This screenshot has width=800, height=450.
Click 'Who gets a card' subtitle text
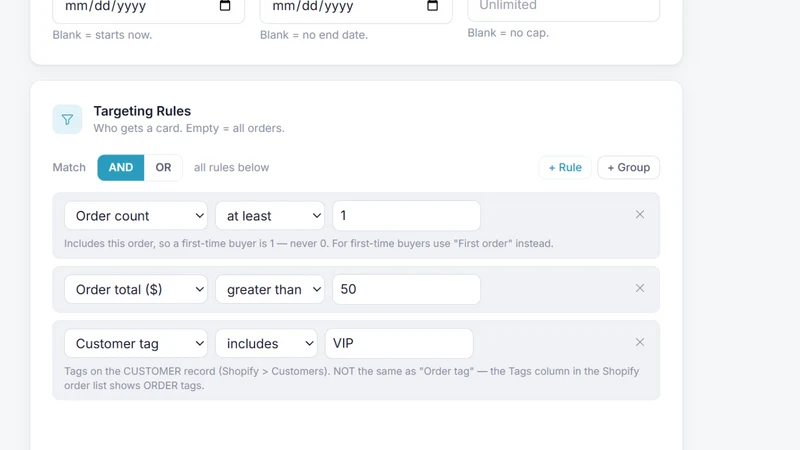(189, 128)
